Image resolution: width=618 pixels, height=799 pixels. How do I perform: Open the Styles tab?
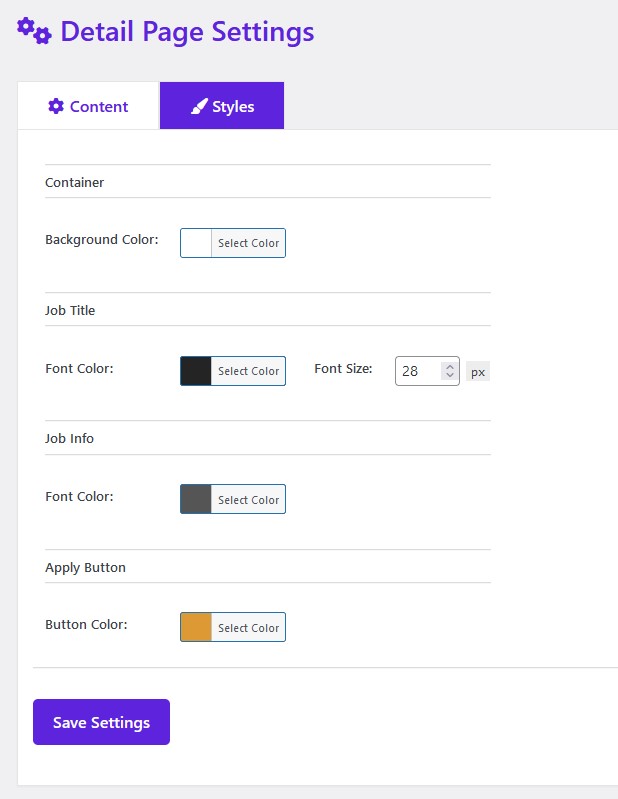click(222, 106)
